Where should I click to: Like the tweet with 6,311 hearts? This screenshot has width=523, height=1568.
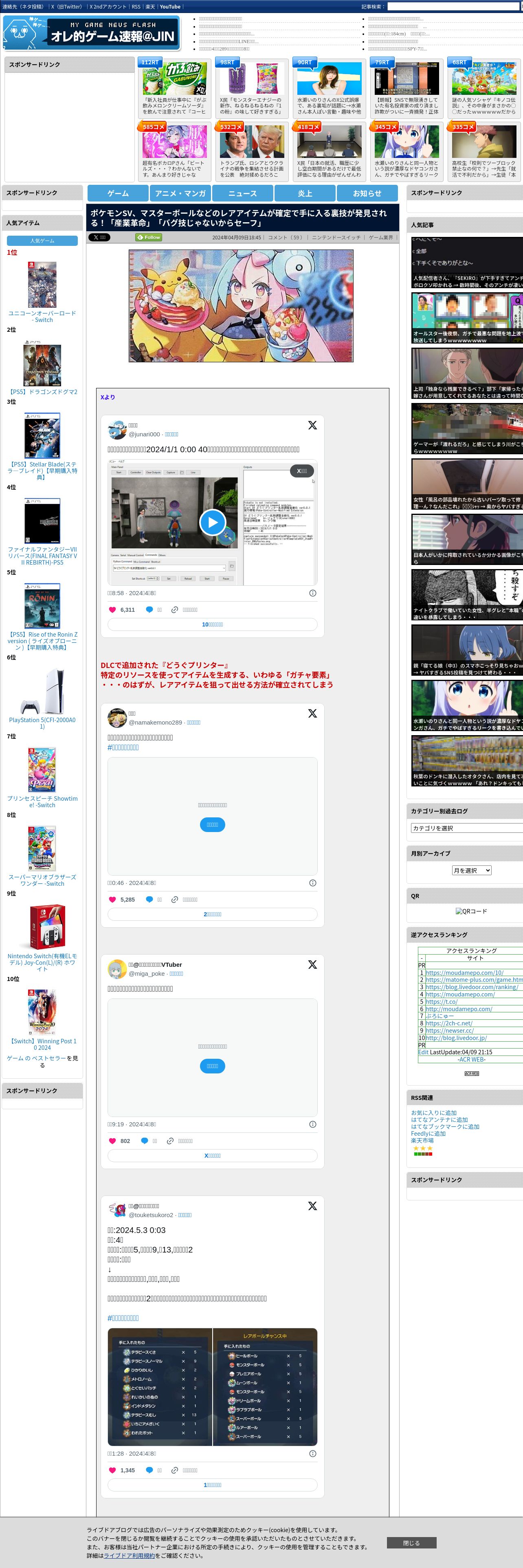click(x=112, y=609)
